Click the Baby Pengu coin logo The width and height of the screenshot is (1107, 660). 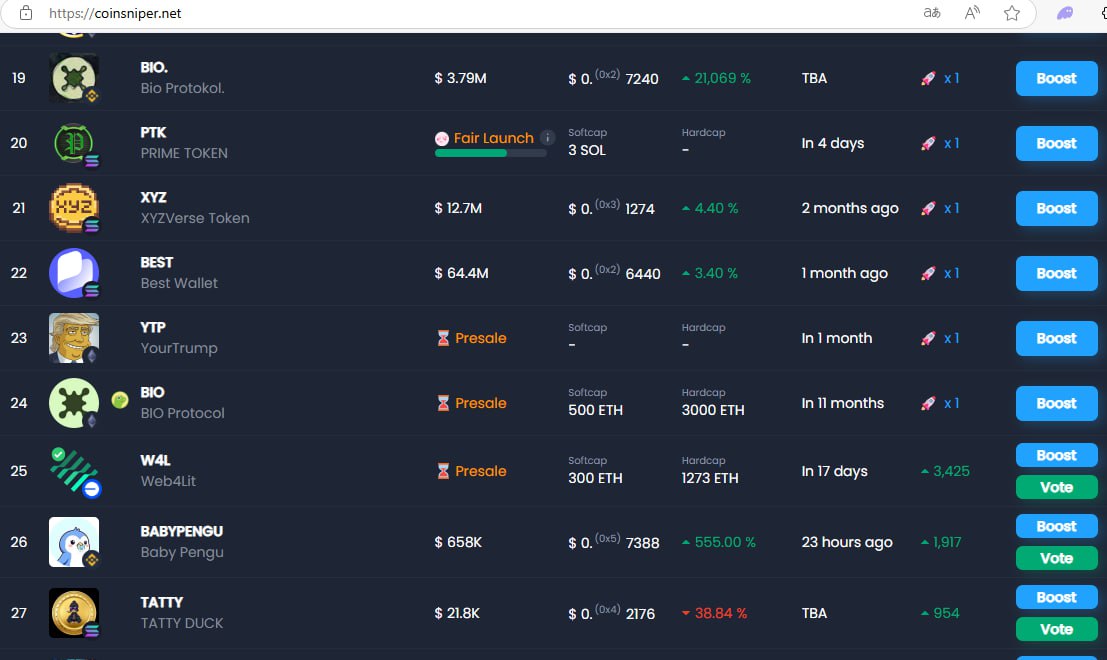tap(74, 541)
